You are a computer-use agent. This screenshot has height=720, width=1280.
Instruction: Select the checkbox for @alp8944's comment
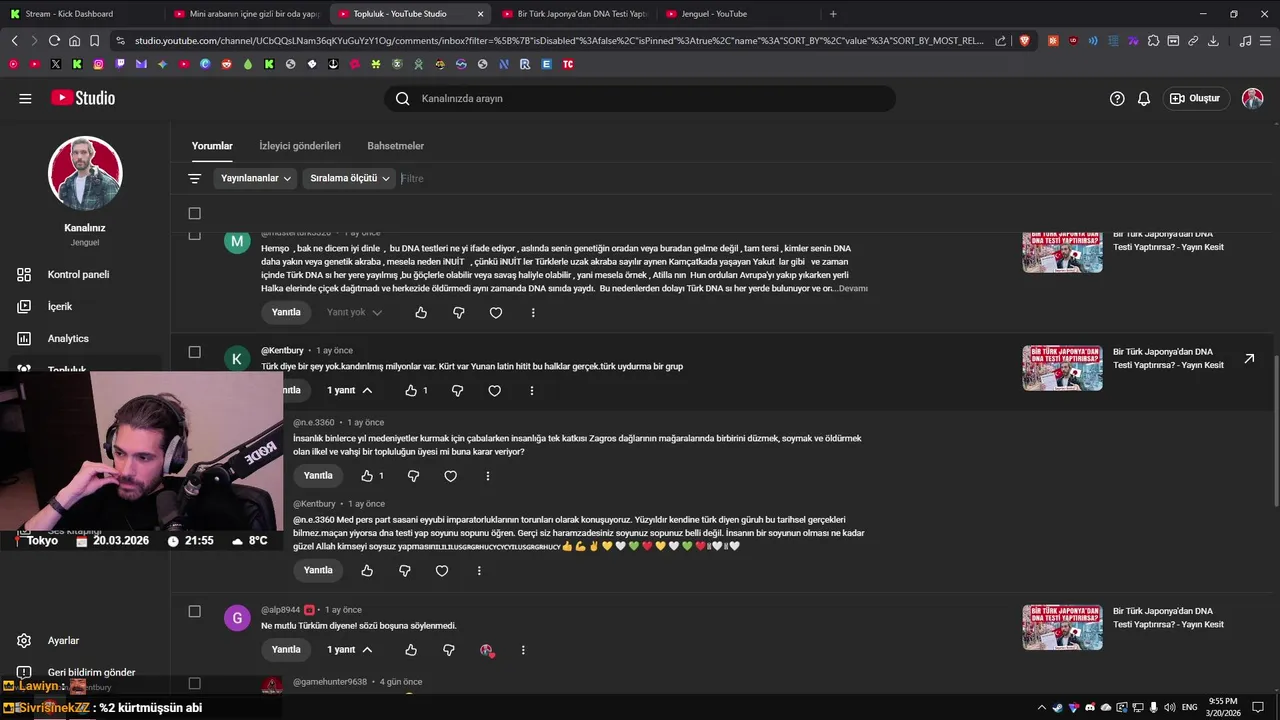194,611
